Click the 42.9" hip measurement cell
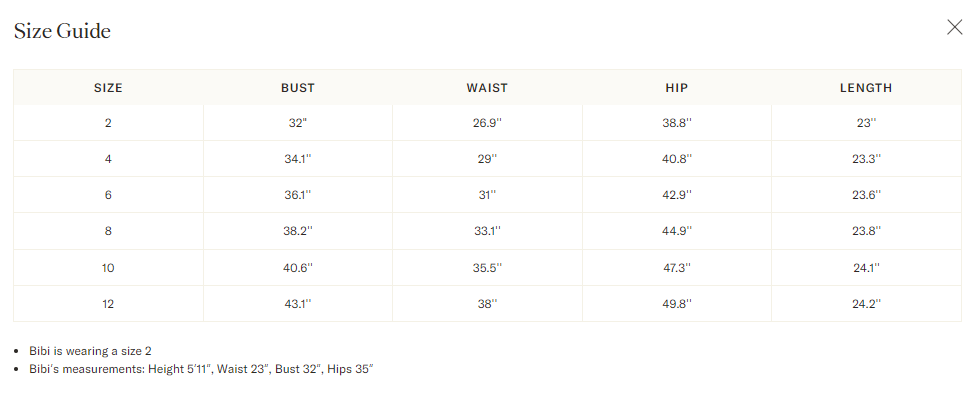Image resolution: width=976 pixels, height=406 pixels. click(677, 195)
